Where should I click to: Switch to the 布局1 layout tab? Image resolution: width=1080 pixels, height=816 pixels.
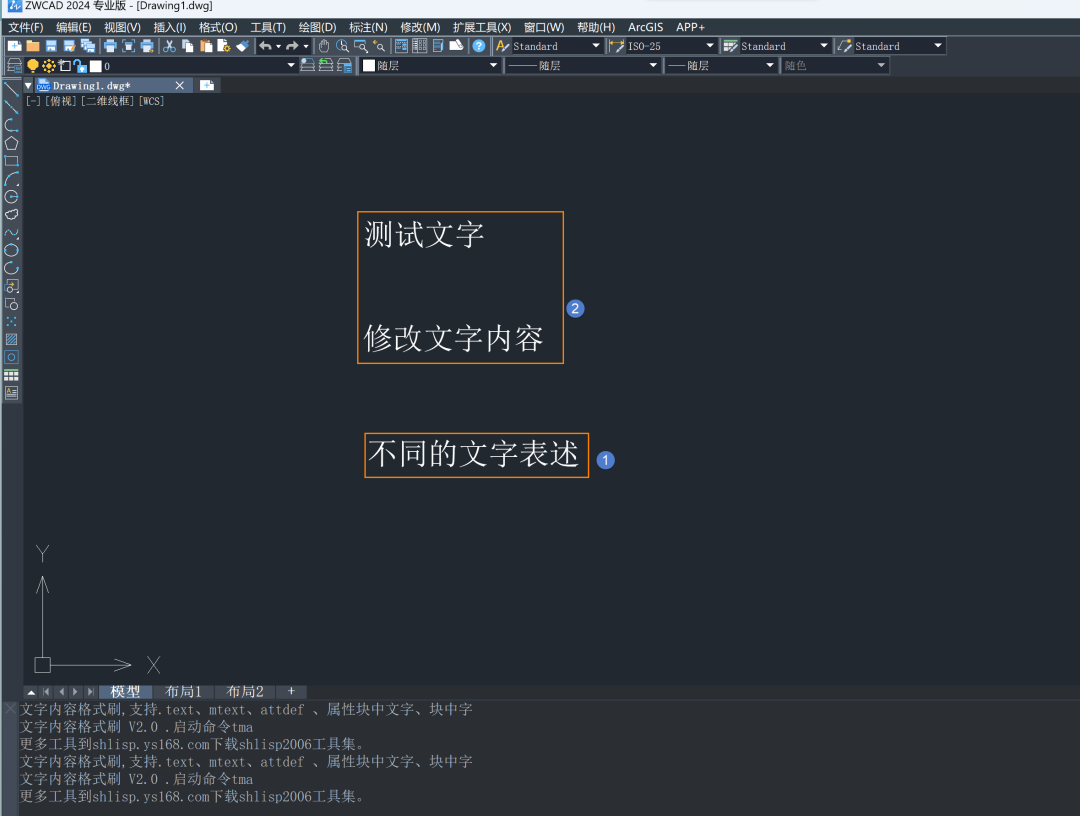click(183, 691)
